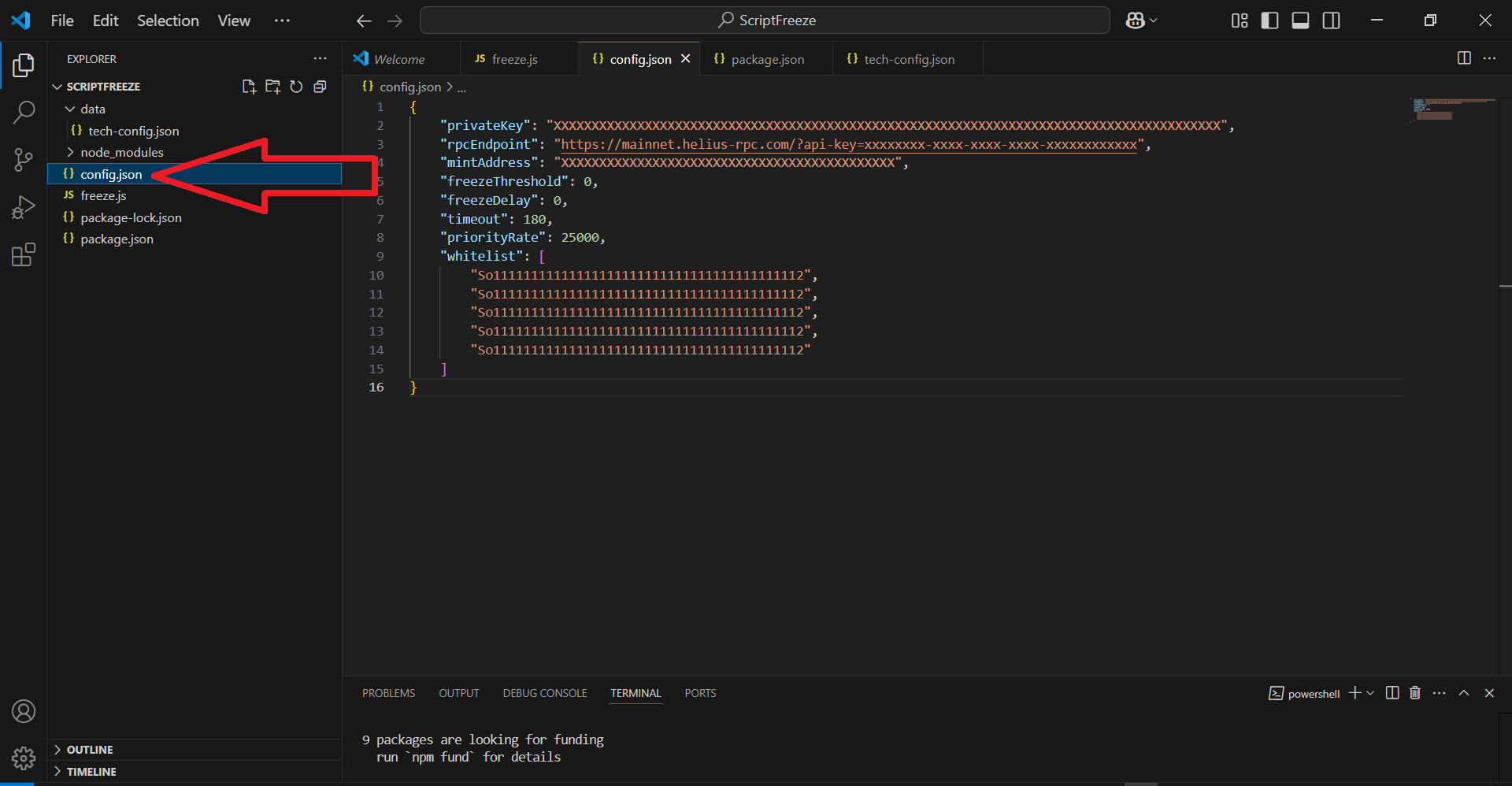Follow the helius-rpc endpoint URL link
Screen dimensions: 1512x786
[849, 144]
